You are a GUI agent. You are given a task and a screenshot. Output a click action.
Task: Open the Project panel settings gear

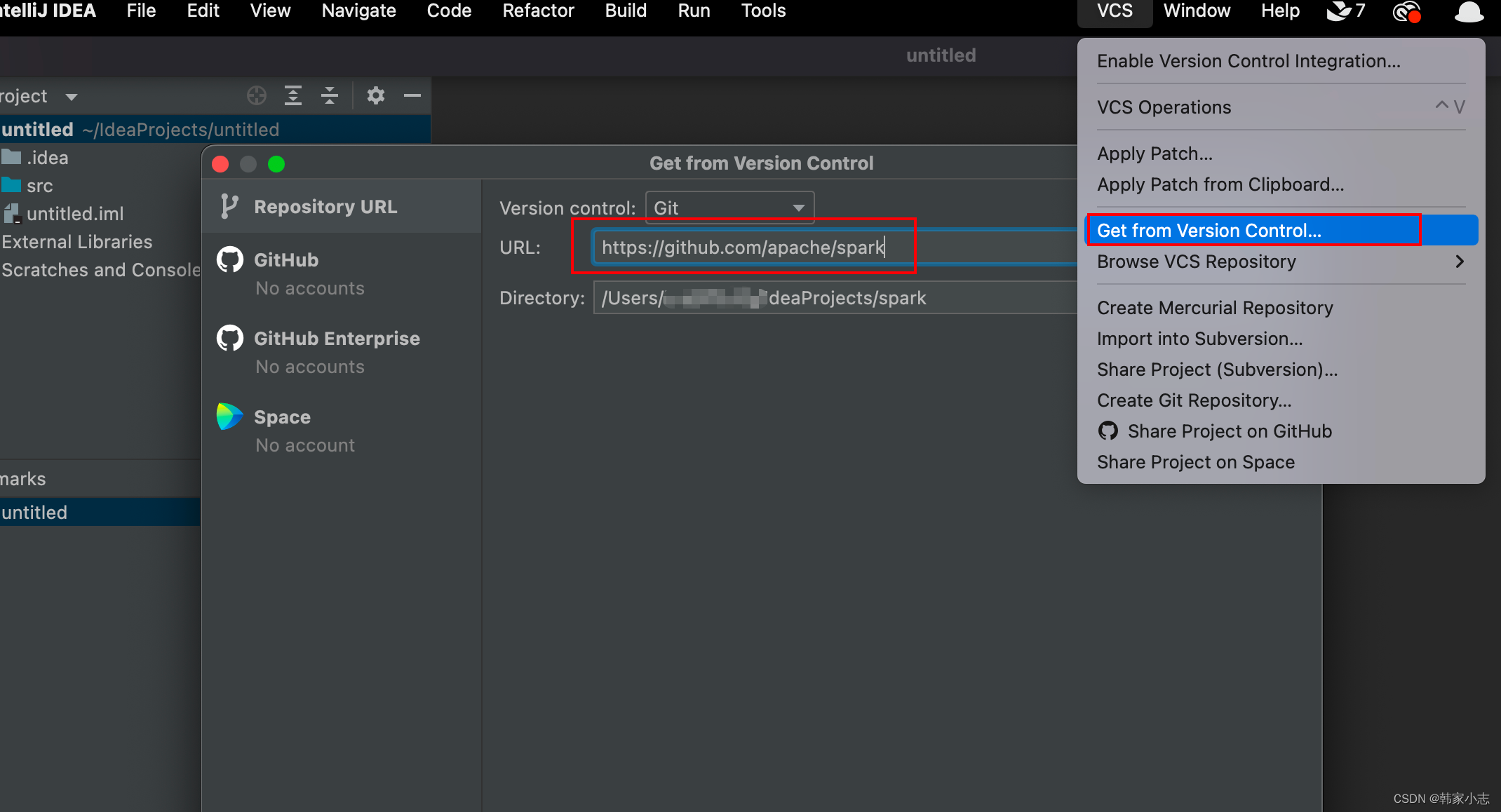click(x=376, y=95)
